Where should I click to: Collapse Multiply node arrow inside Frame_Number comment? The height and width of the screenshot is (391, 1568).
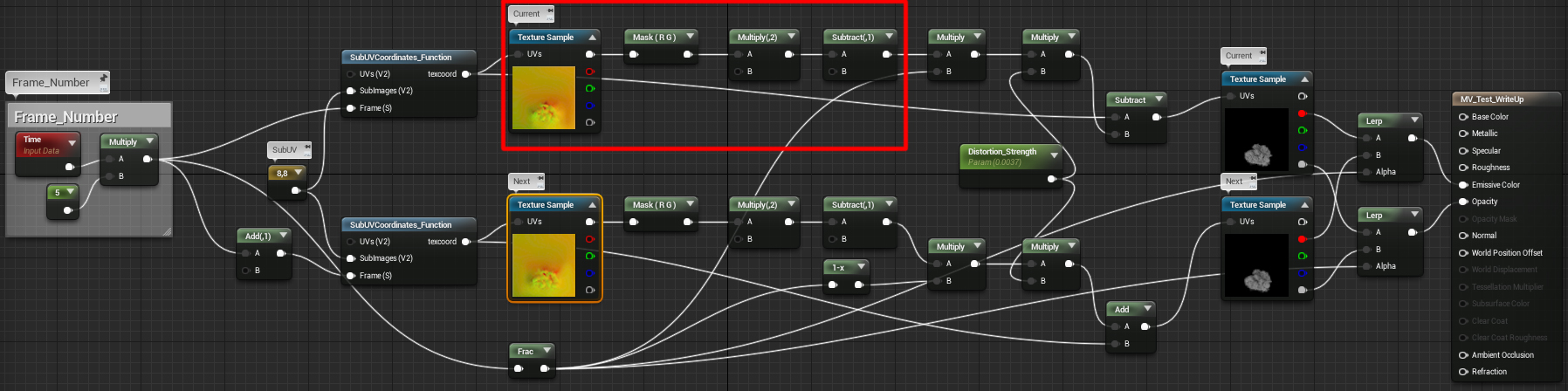tap(150, 141)
